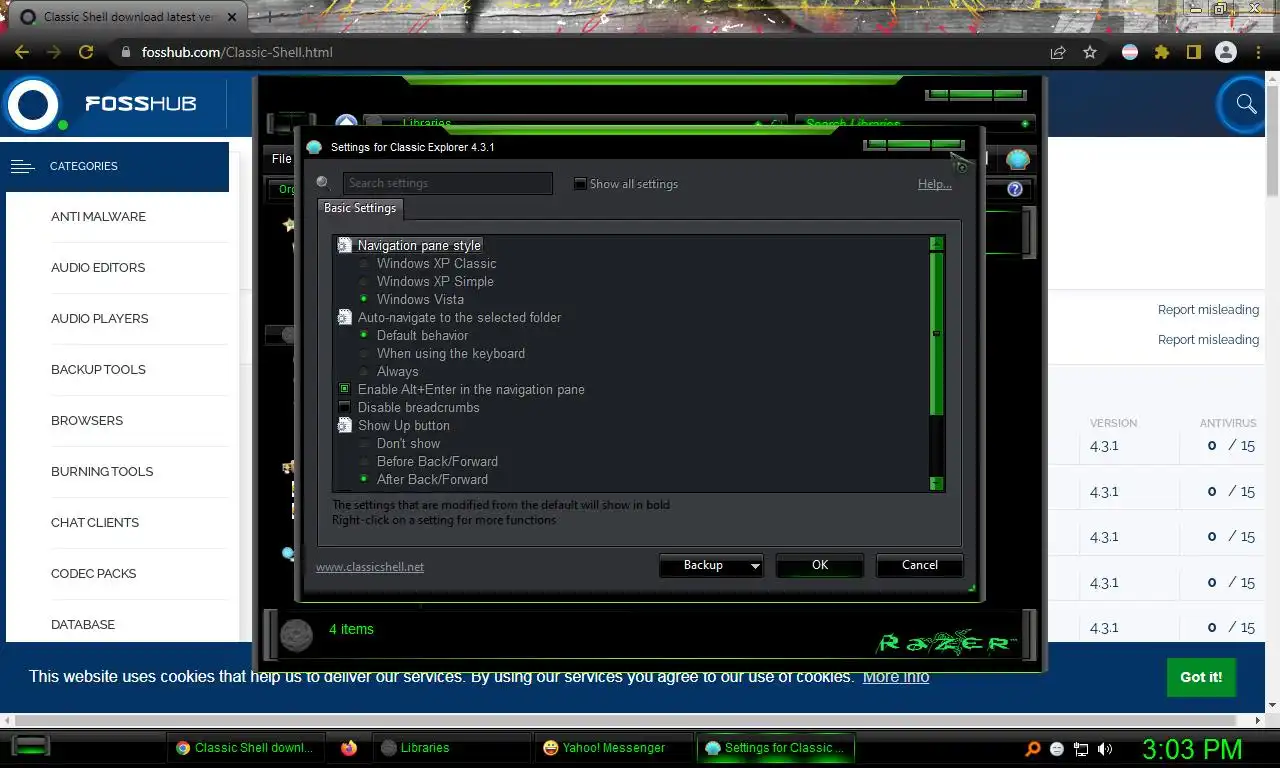Select Windows Vista navigation style
Image resolution: width=1280 pixels, height=768 pixels.
pyautogui.click(x=420, y=299)
